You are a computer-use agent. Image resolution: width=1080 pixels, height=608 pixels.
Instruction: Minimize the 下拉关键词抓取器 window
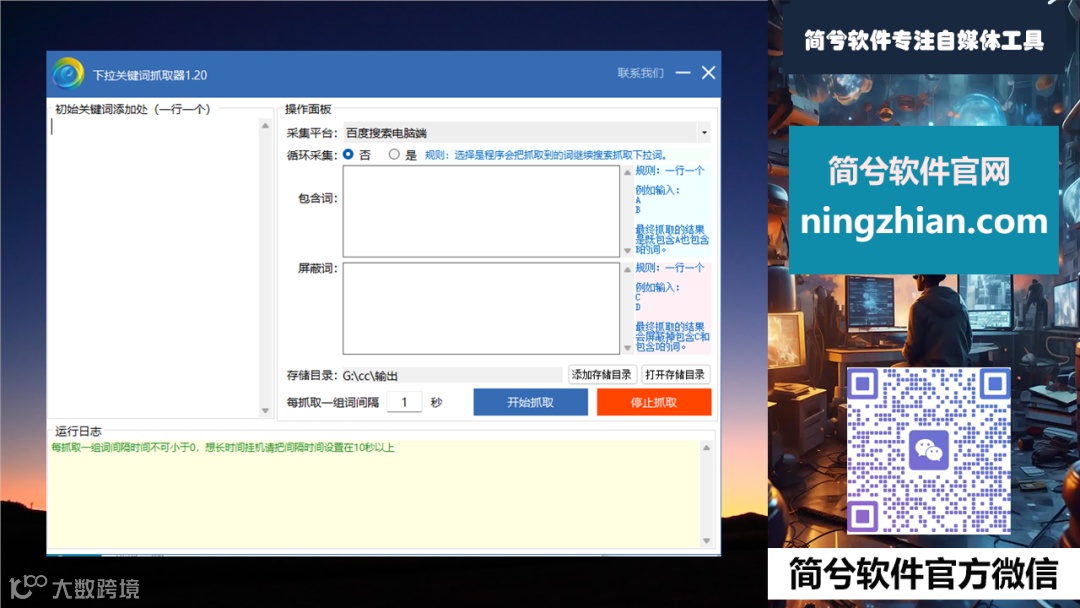683,72
